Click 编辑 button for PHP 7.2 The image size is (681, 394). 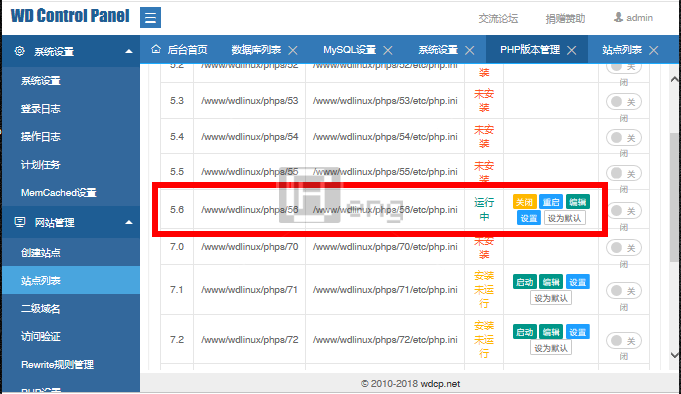pyautogui.click(x=551, y=332)
